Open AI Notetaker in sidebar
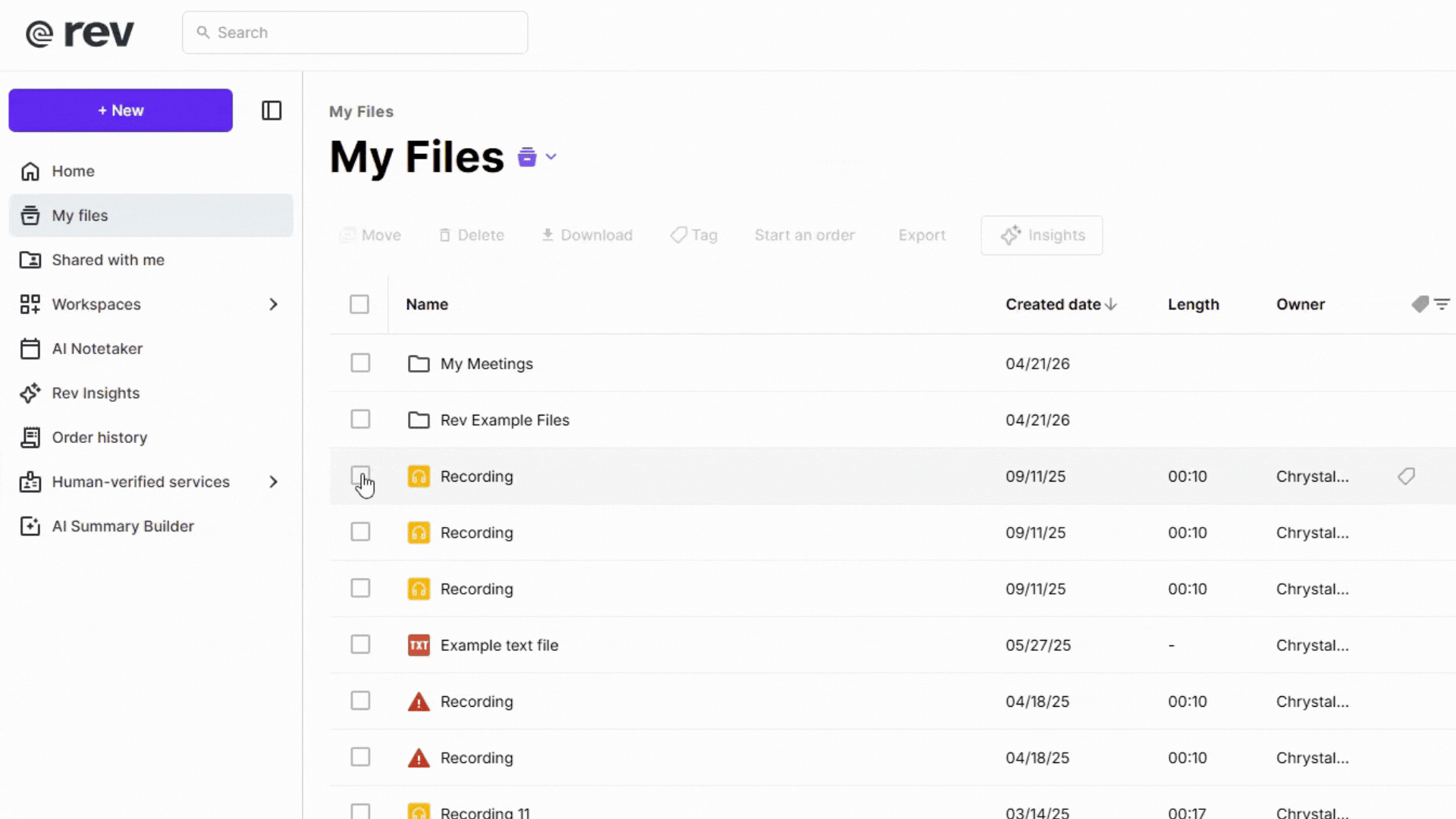The image size is (1456, 819). tap(151, 349)
